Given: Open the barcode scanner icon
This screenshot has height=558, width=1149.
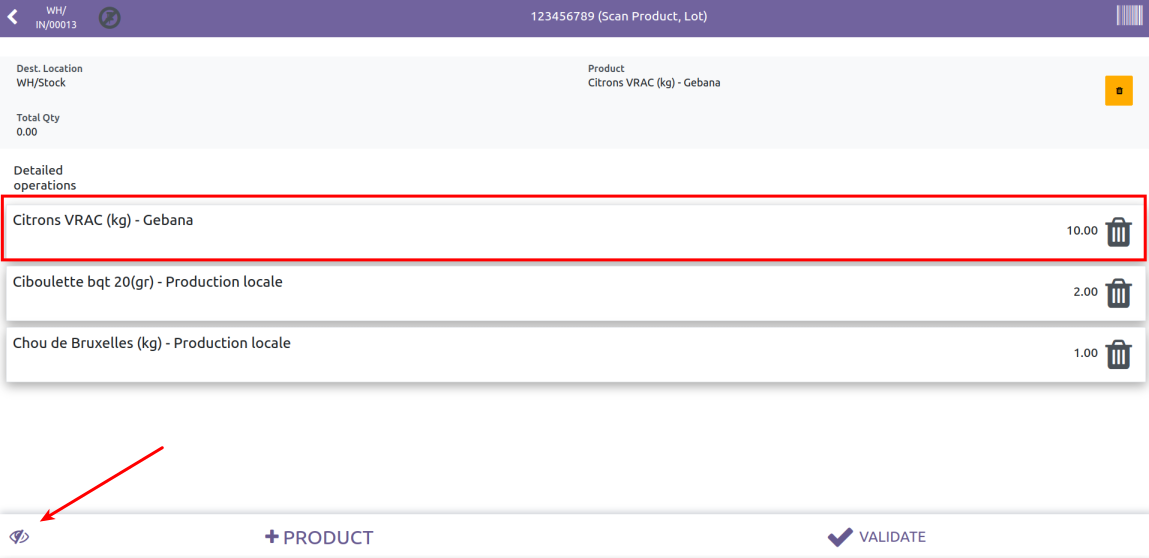Looking at the screenshot, I should (x=1129, y=16).
